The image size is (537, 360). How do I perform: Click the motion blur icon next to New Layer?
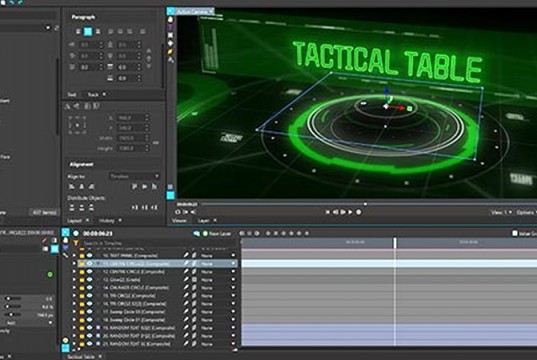196,234
